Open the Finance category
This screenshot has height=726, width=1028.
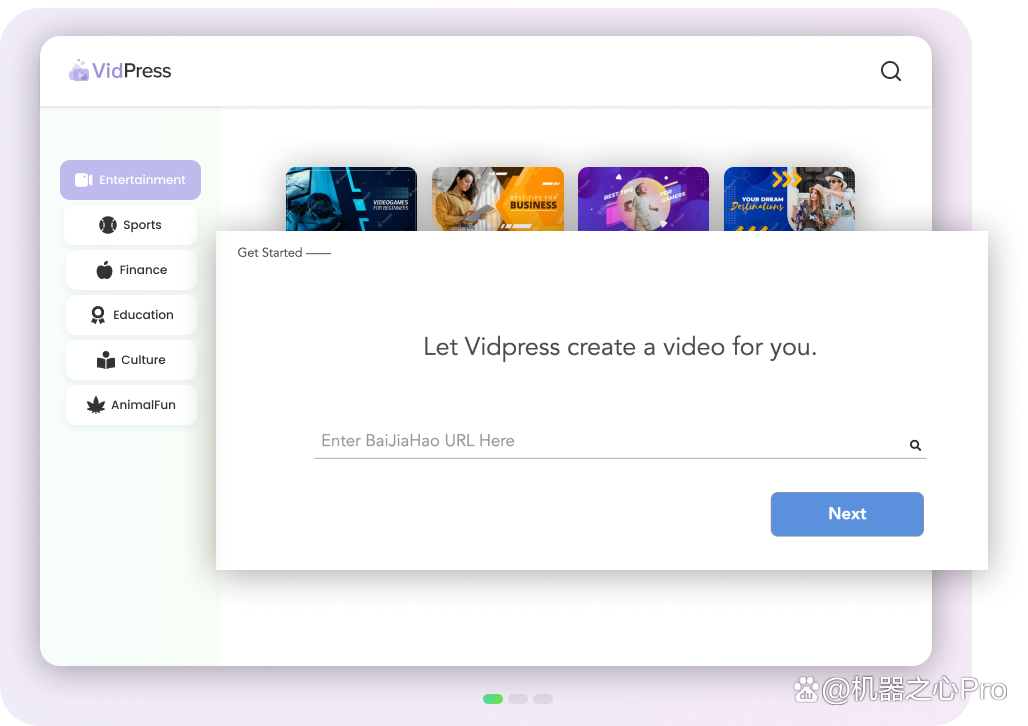point(131,270)
